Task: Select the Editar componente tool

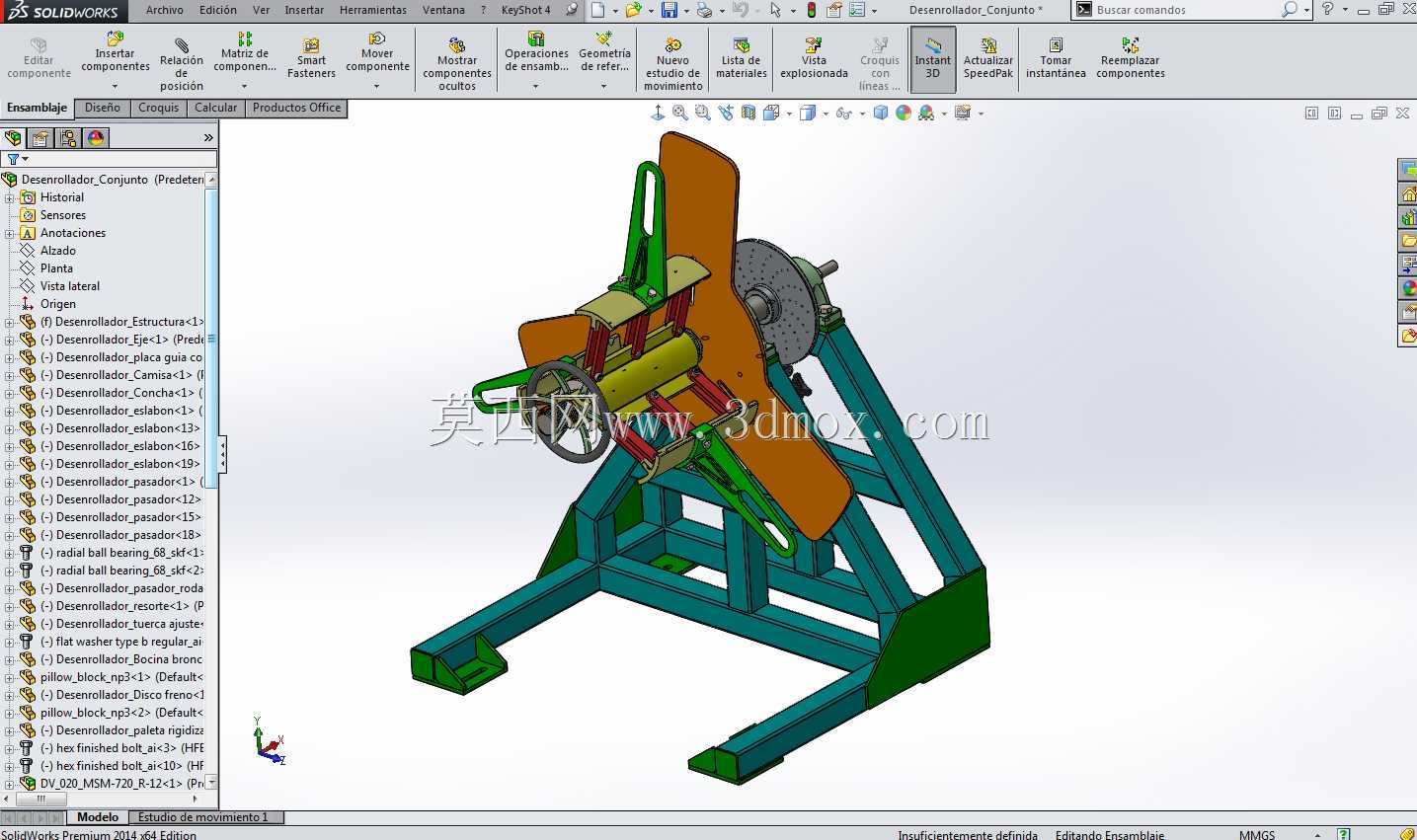Action: [39, 59]
